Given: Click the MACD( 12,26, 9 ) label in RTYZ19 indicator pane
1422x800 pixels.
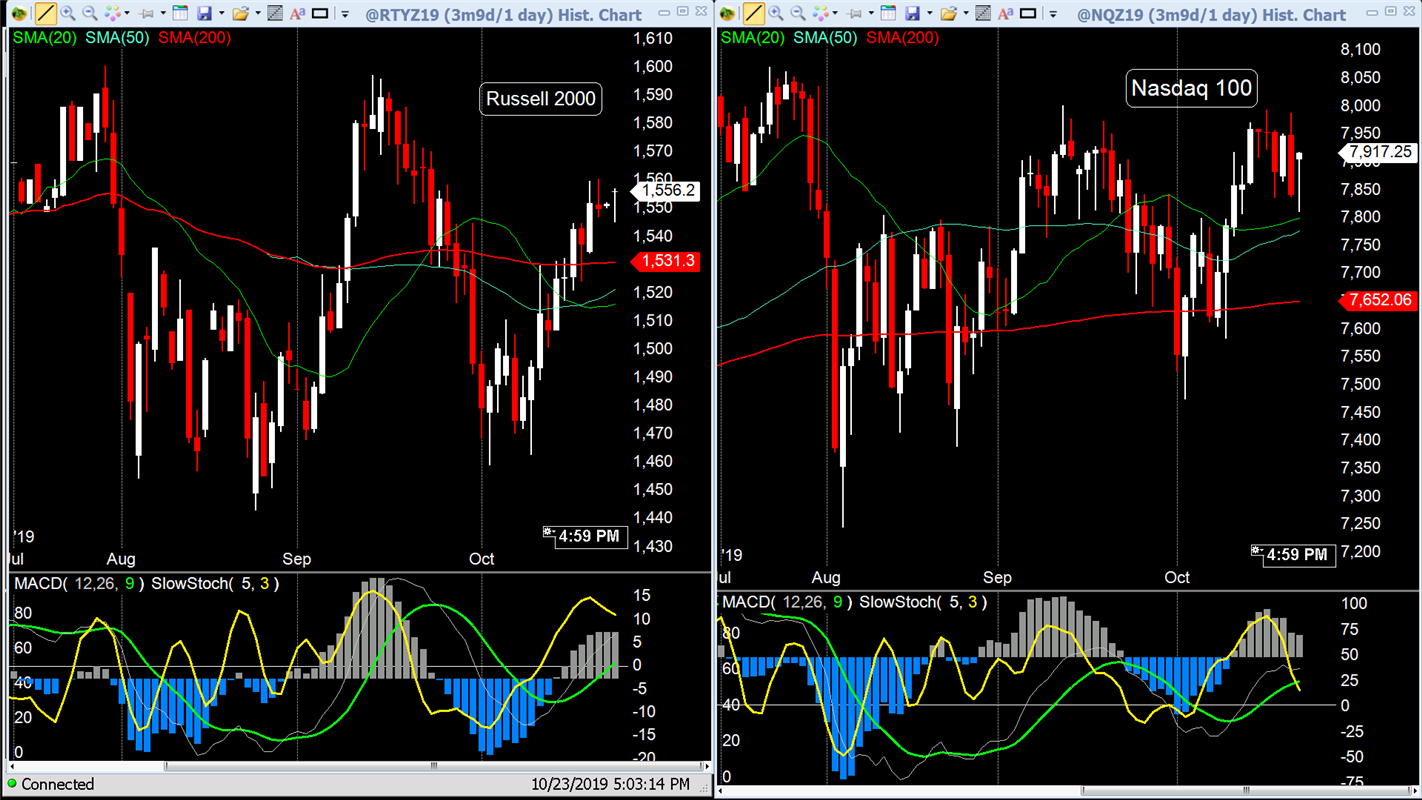Looking at the screenshot, I should click(x=78, y=583).
